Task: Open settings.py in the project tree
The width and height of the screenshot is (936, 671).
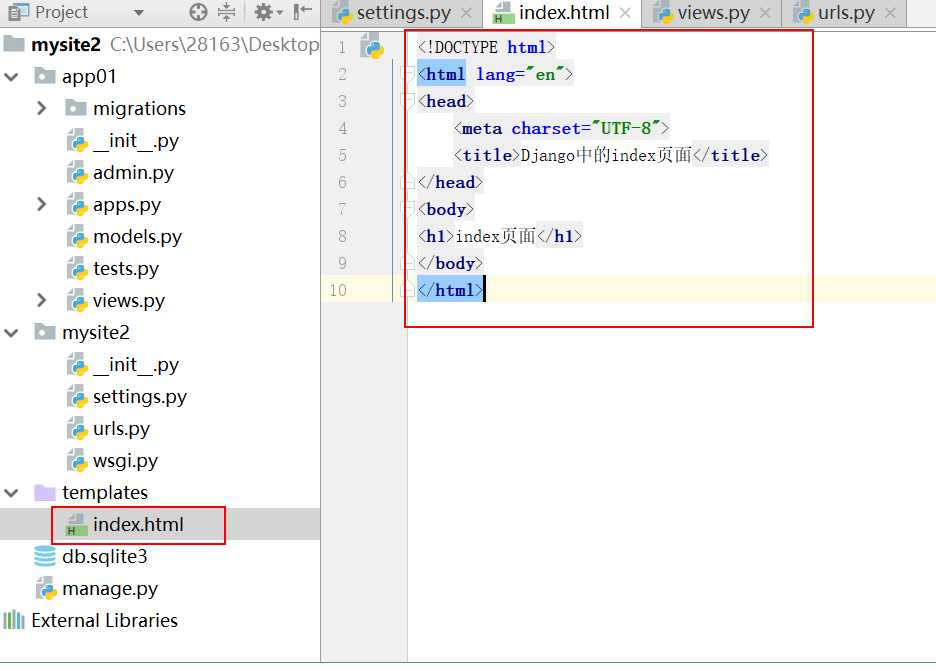Action: [x=140, y=397]
